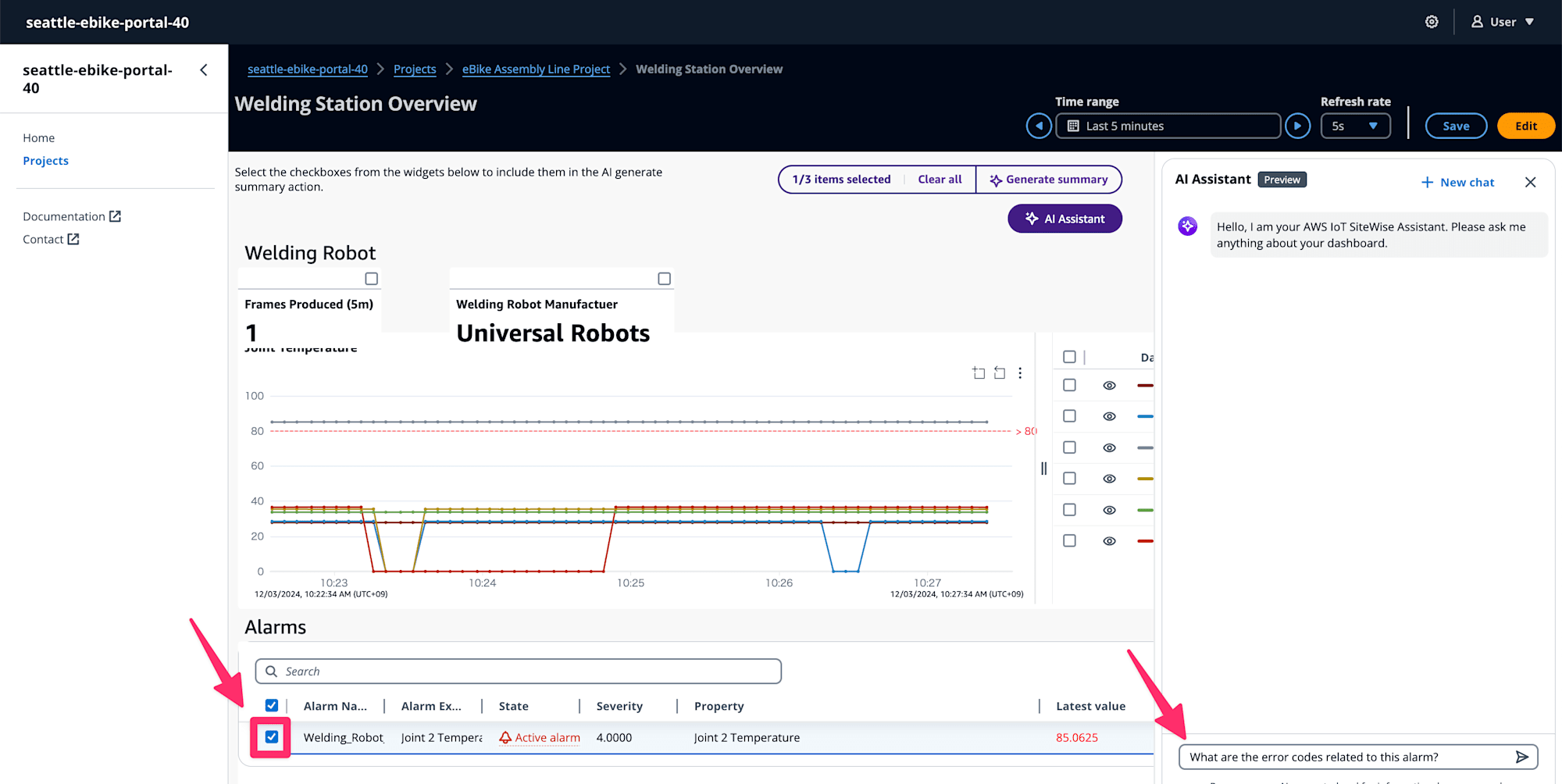Click the Preview badge
The height and width of the screenshot is (784, 1562).
[1282, 180]
